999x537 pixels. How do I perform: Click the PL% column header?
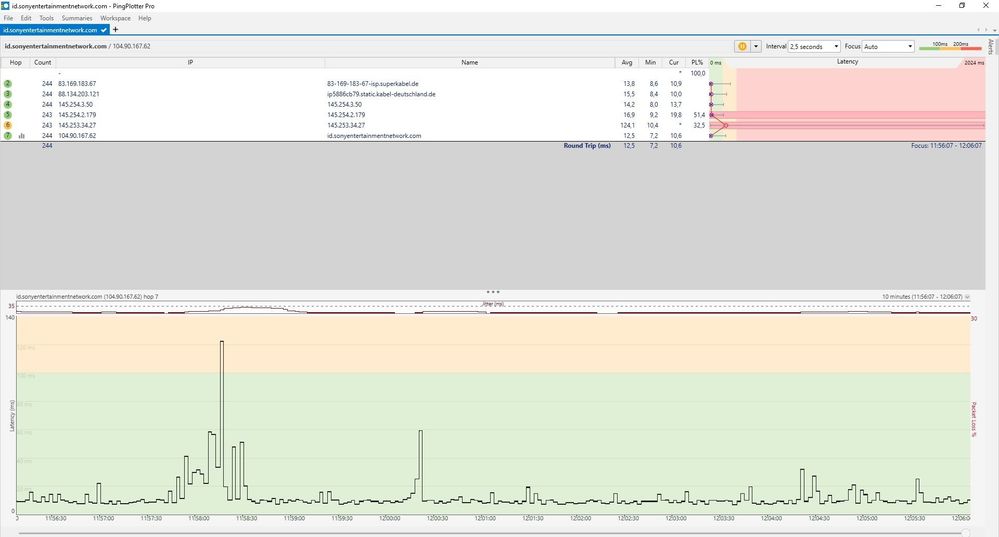[x=697, y=62]
